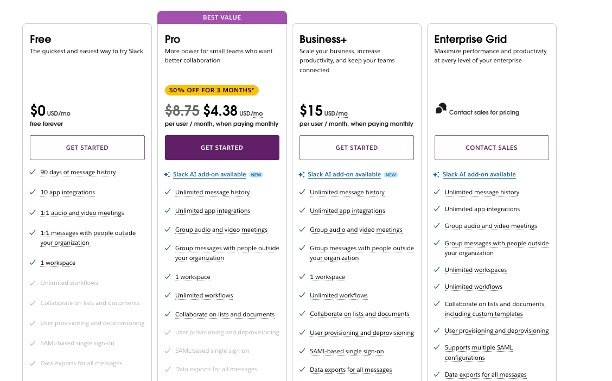Viewport: 612px width, 381px height.
Task: Click Supports multiple SAML configurations in Enterprise Grid
Action: pos(479,353)
